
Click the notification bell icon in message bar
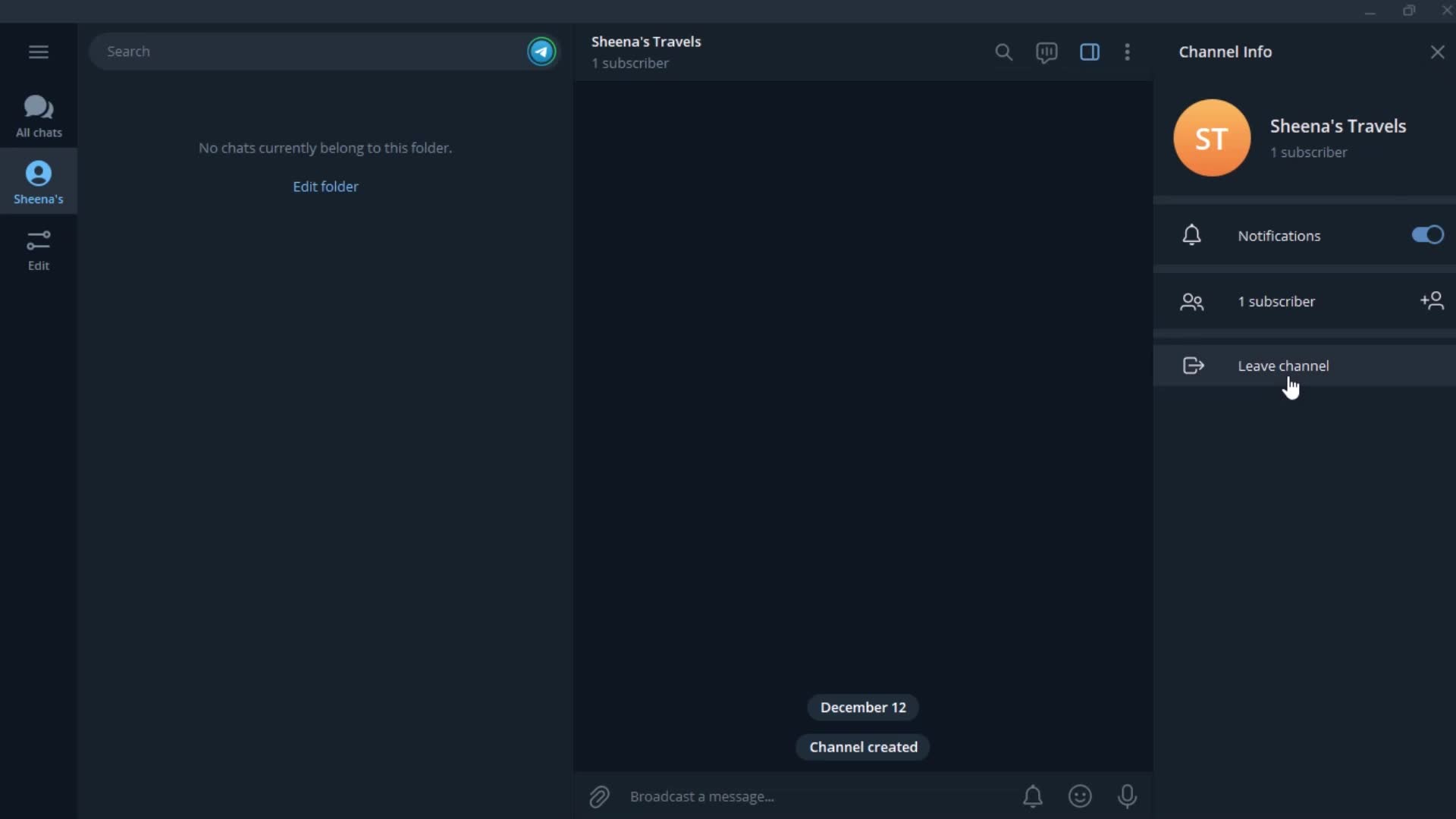[1033, 796]
